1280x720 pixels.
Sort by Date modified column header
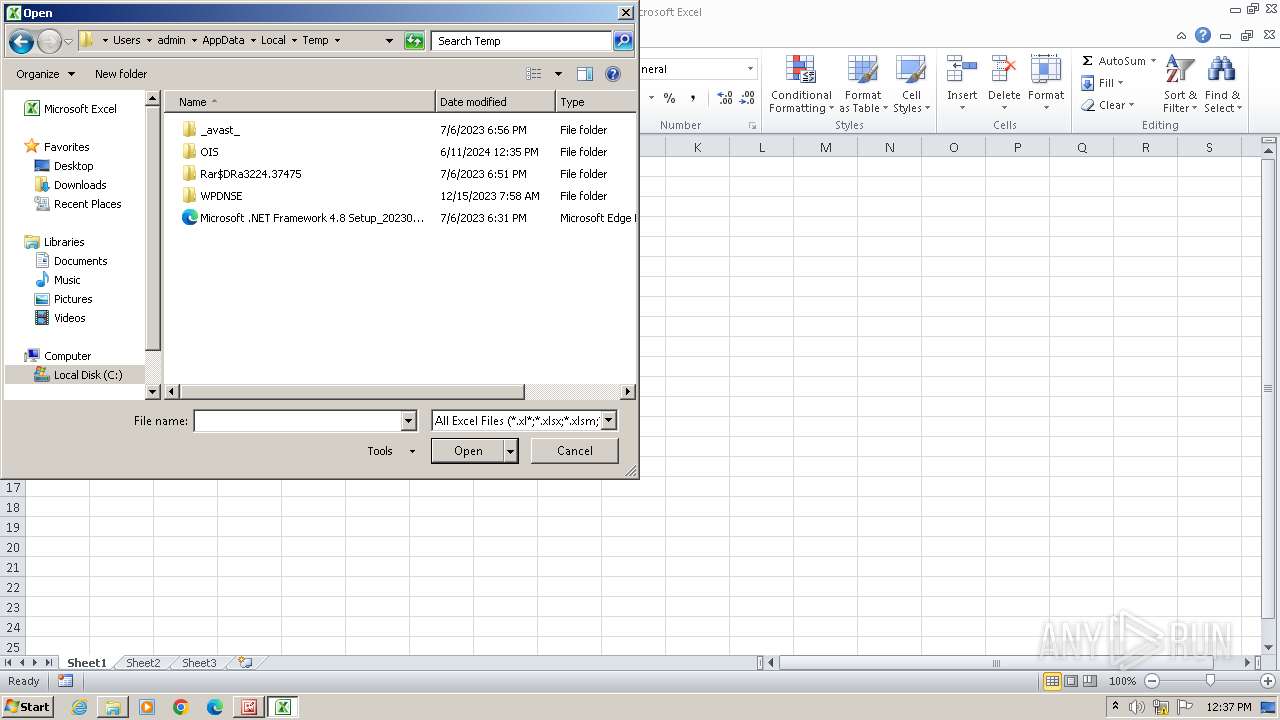(495, 102)
